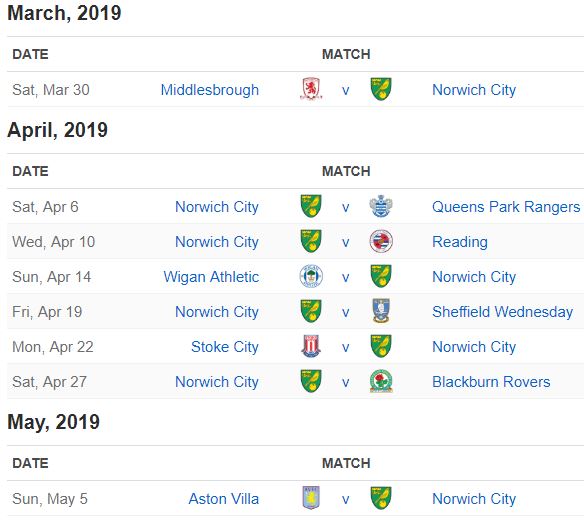Open the Sheffield Wednesday link
584x520 pixels.
(502, 312)
